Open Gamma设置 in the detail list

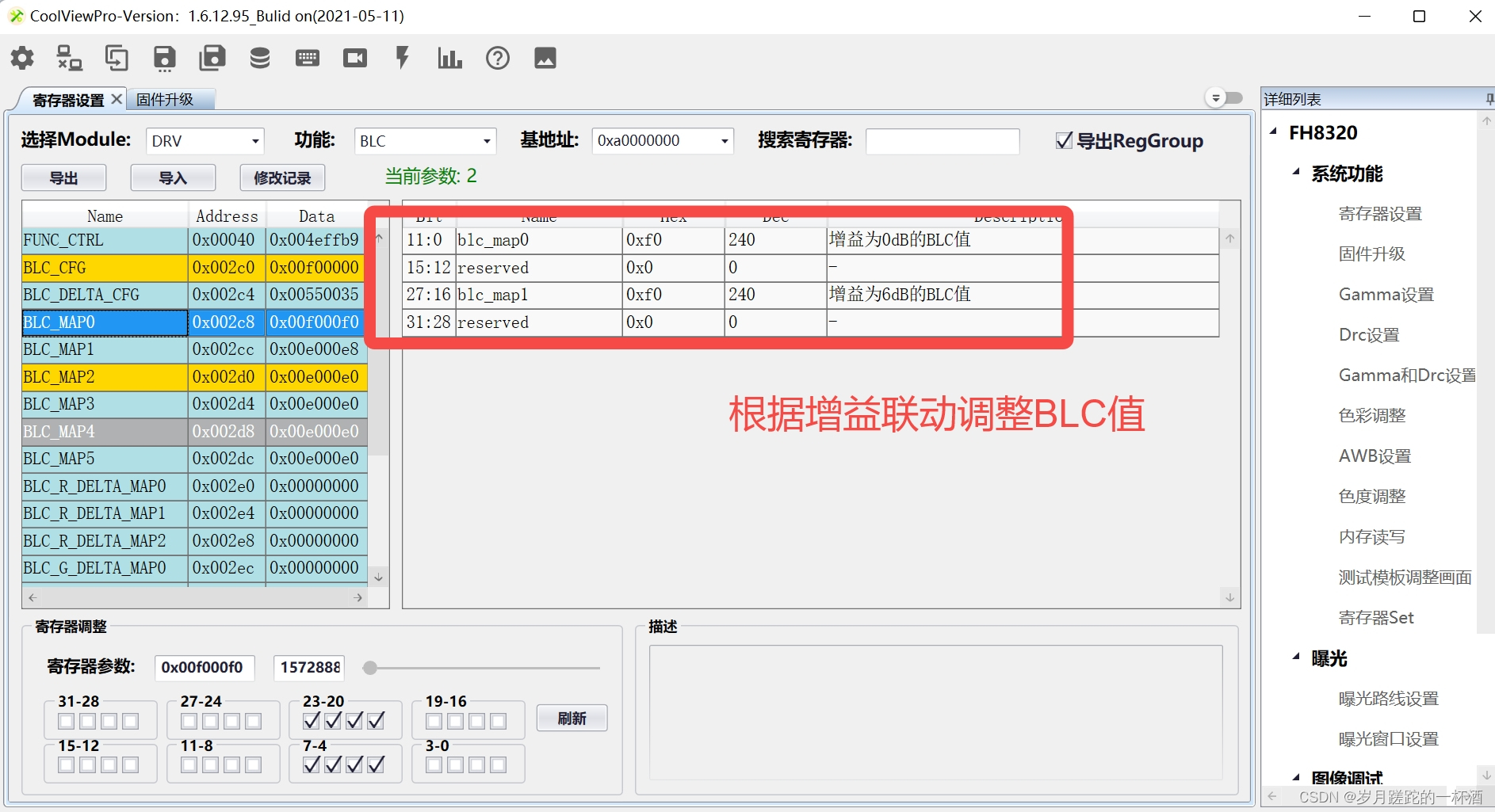pos(1386,295)
